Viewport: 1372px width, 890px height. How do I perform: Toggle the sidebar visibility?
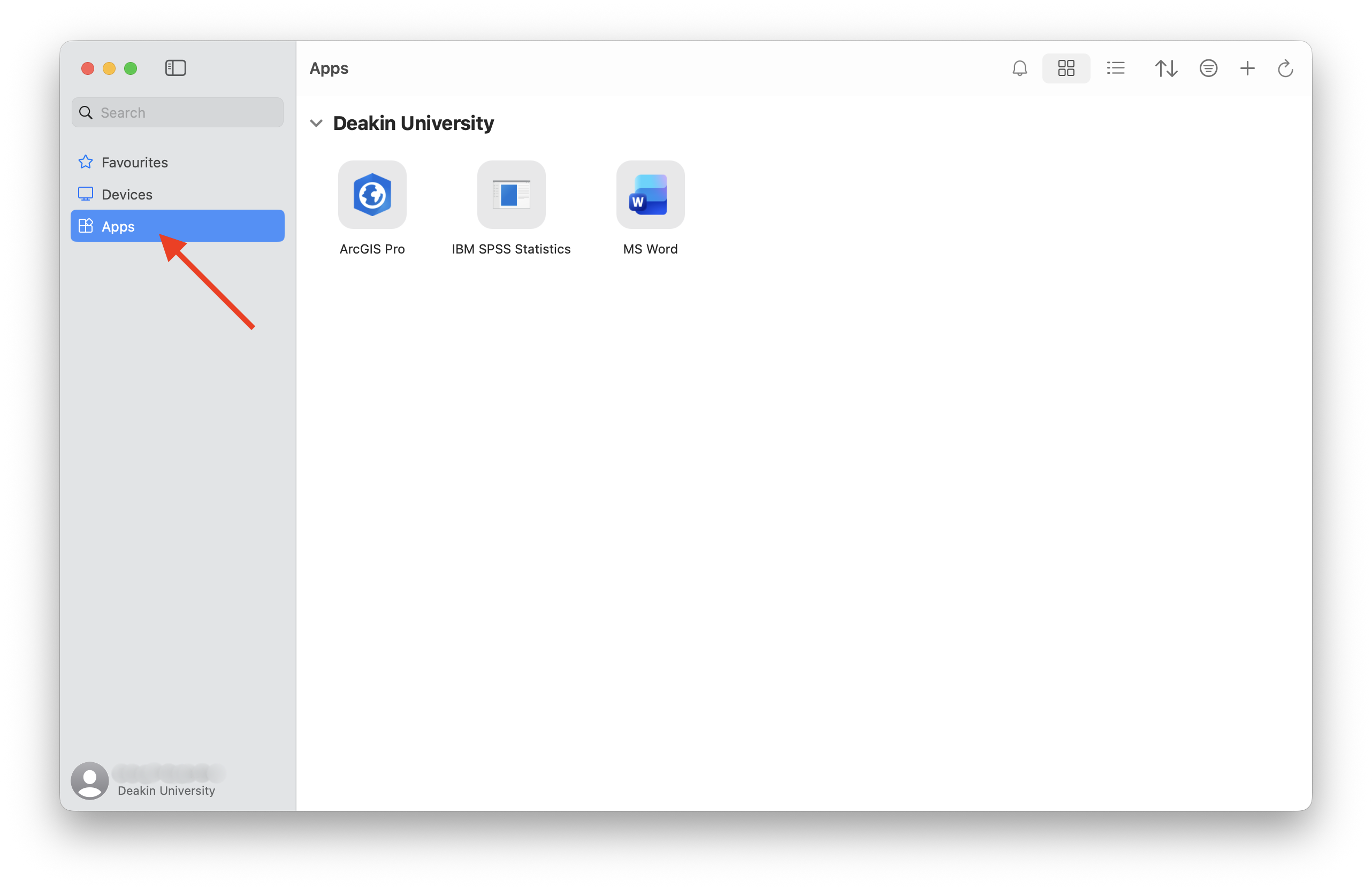click(176, 68)
